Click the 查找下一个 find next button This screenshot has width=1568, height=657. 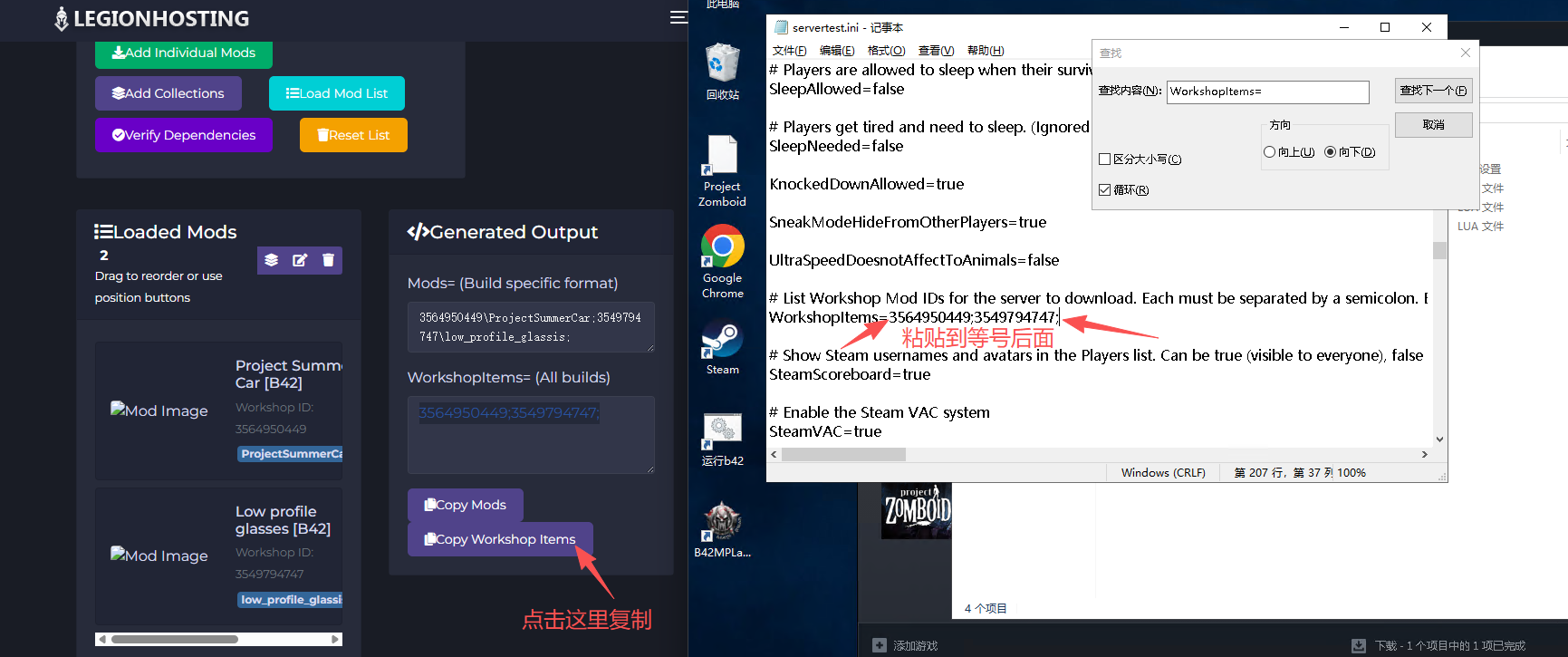(x=1433, y=91)
